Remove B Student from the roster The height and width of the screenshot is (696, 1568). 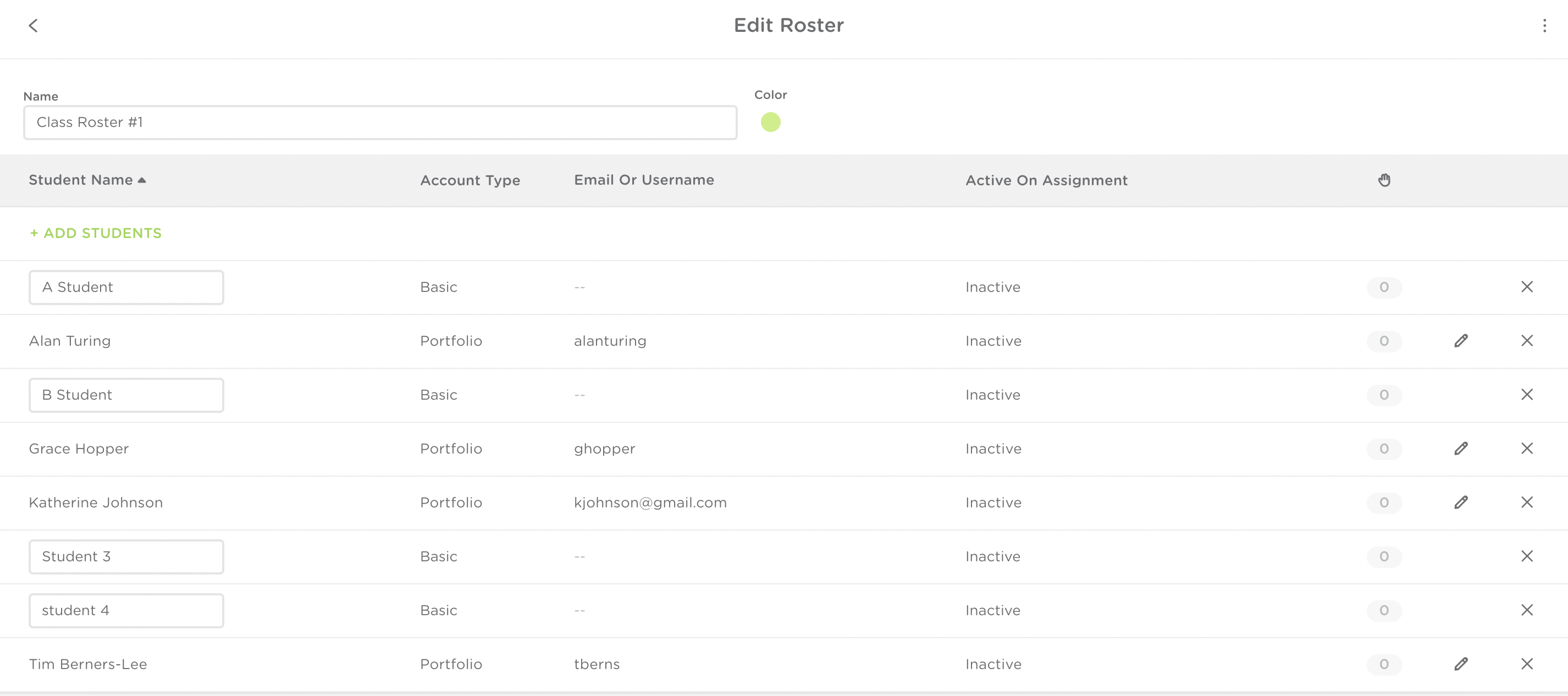coord(1527,395)
